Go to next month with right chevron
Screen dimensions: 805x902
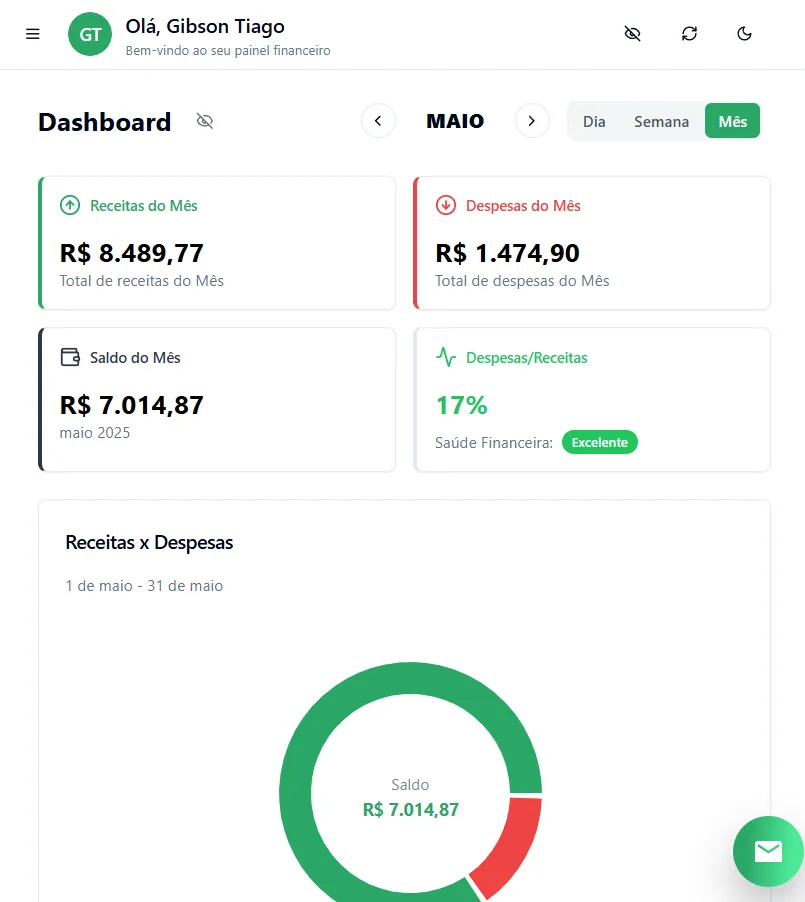pos(532,121)
